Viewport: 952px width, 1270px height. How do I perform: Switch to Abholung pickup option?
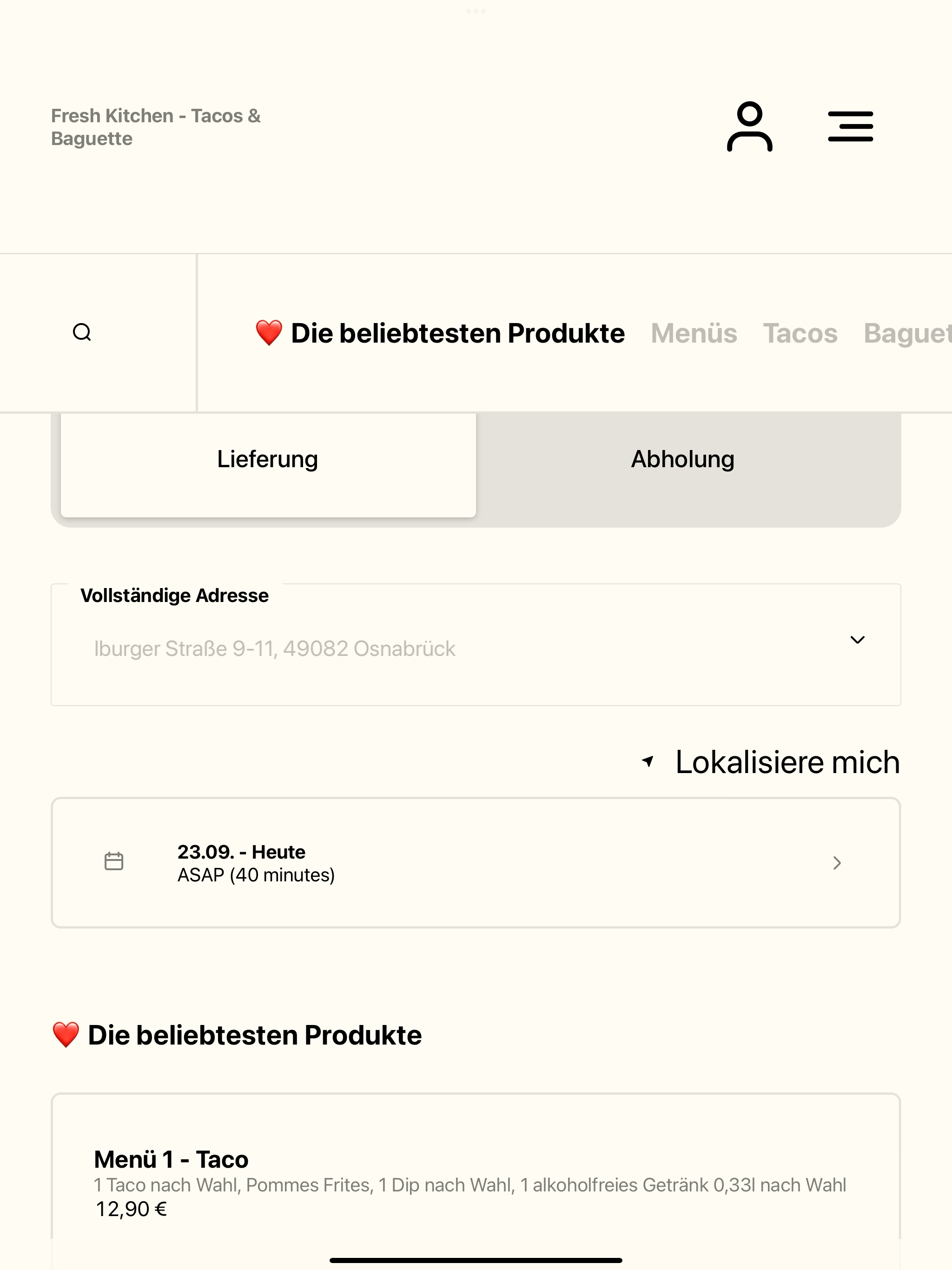point(683,459)
